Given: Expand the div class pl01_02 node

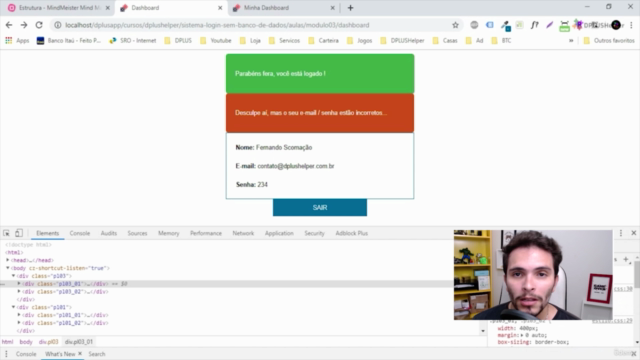Looking at the screenshot, I should (x=19, y=322).
